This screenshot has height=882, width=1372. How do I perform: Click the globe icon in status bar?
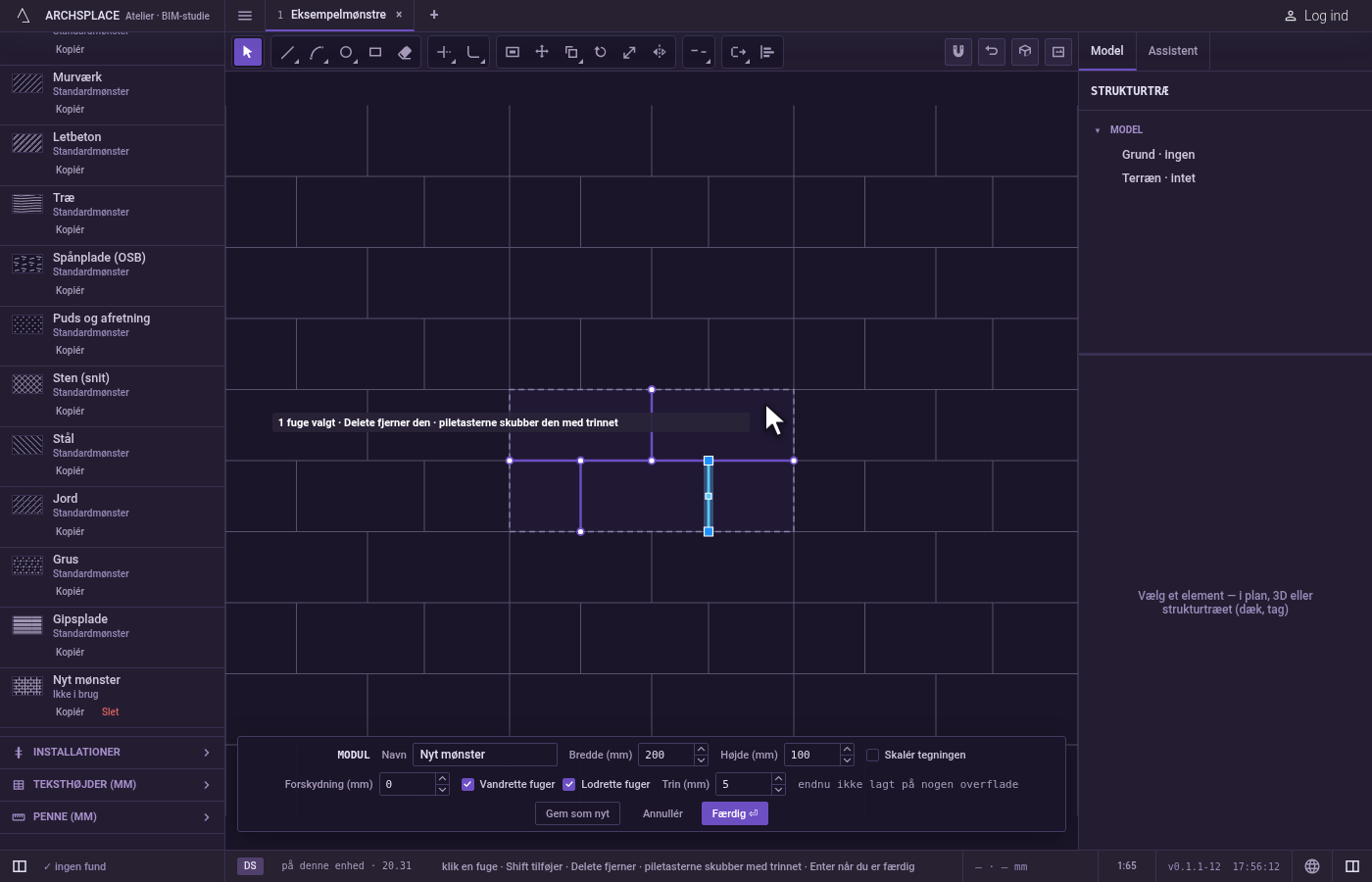click(x=1312, y=866)
